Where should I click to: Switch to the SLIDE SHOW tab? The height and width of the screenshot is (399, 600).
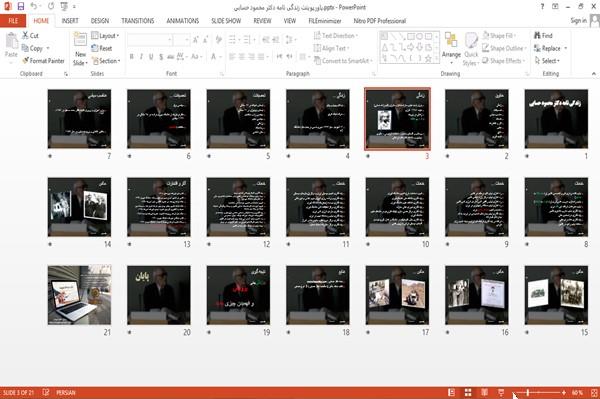[x=226, y=21]
